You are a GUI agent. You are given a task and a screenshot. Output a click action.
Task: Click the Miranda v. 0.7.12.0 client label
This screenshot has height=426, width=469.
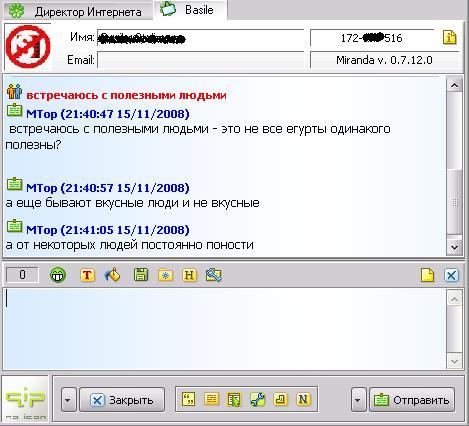pos(384,60)
